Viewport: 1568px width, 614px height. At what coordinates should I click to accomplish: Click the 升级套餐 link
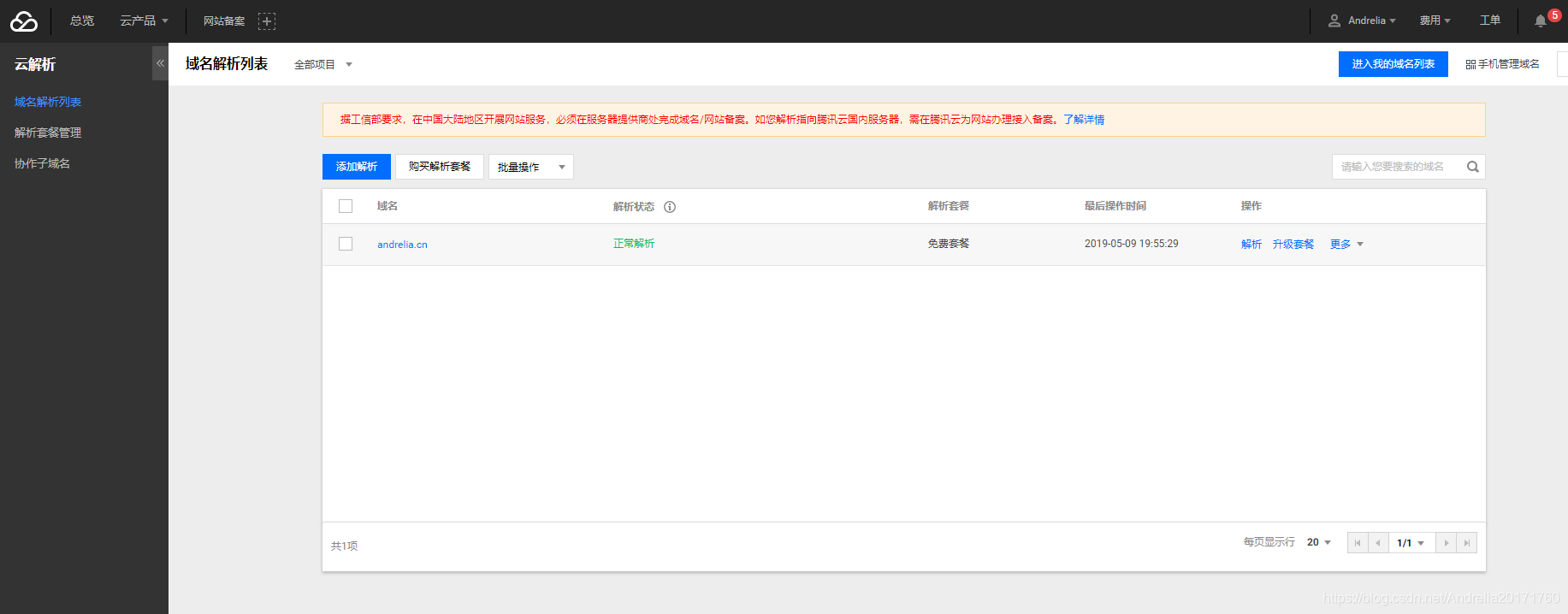[x=1293, y=245]
